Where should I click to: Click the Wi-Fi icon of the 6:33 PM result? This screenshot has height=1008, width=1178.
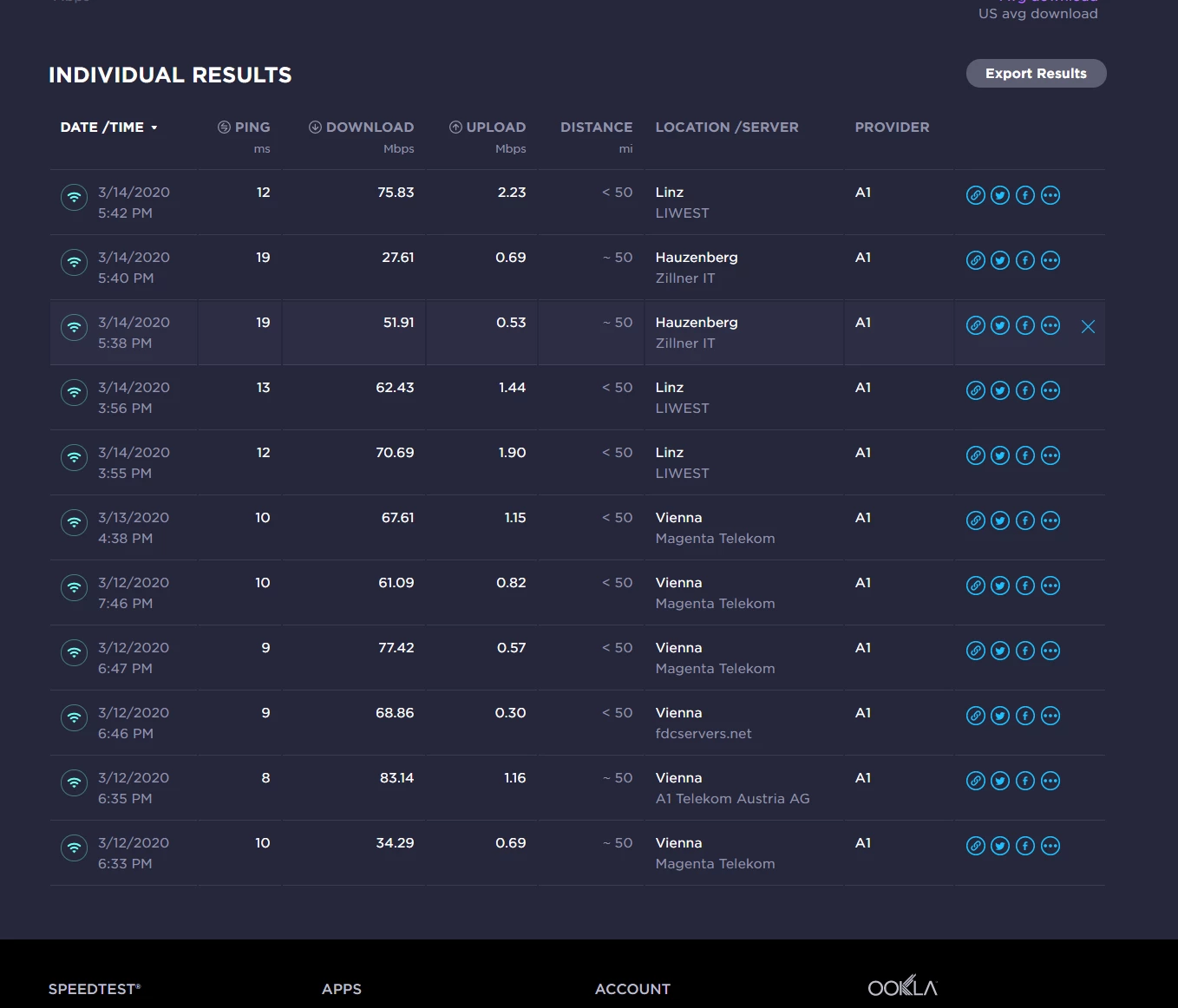(x=75, y=848)
